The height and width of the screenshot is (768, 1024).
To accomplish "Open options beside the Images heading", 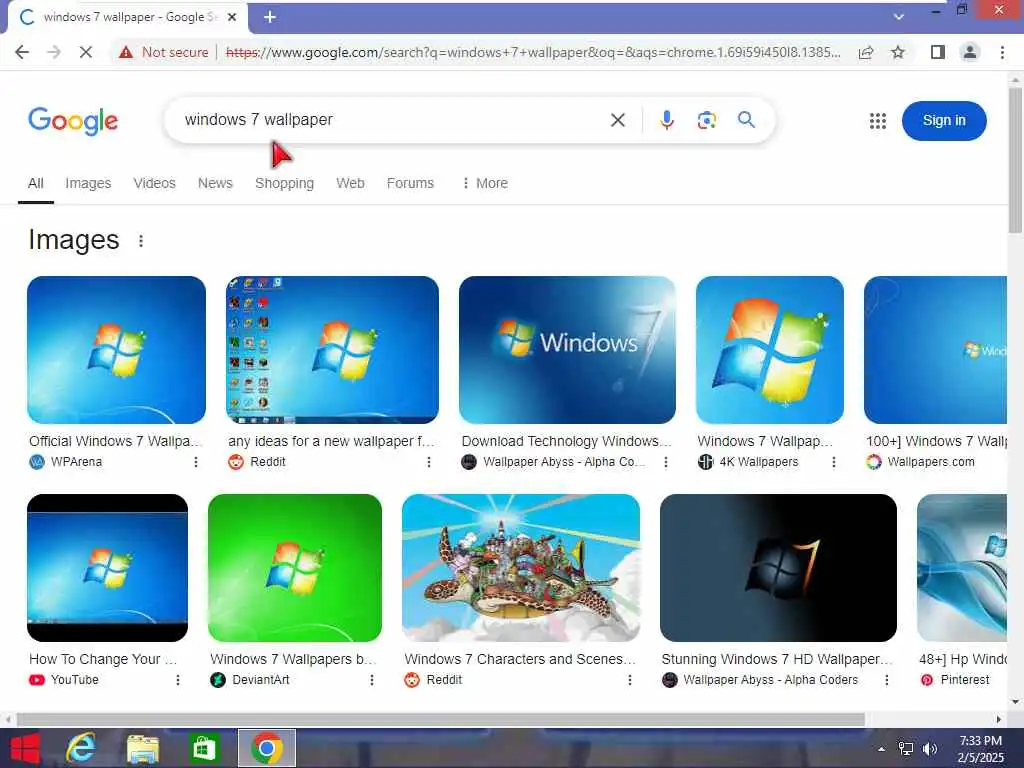I will point(141,241).
